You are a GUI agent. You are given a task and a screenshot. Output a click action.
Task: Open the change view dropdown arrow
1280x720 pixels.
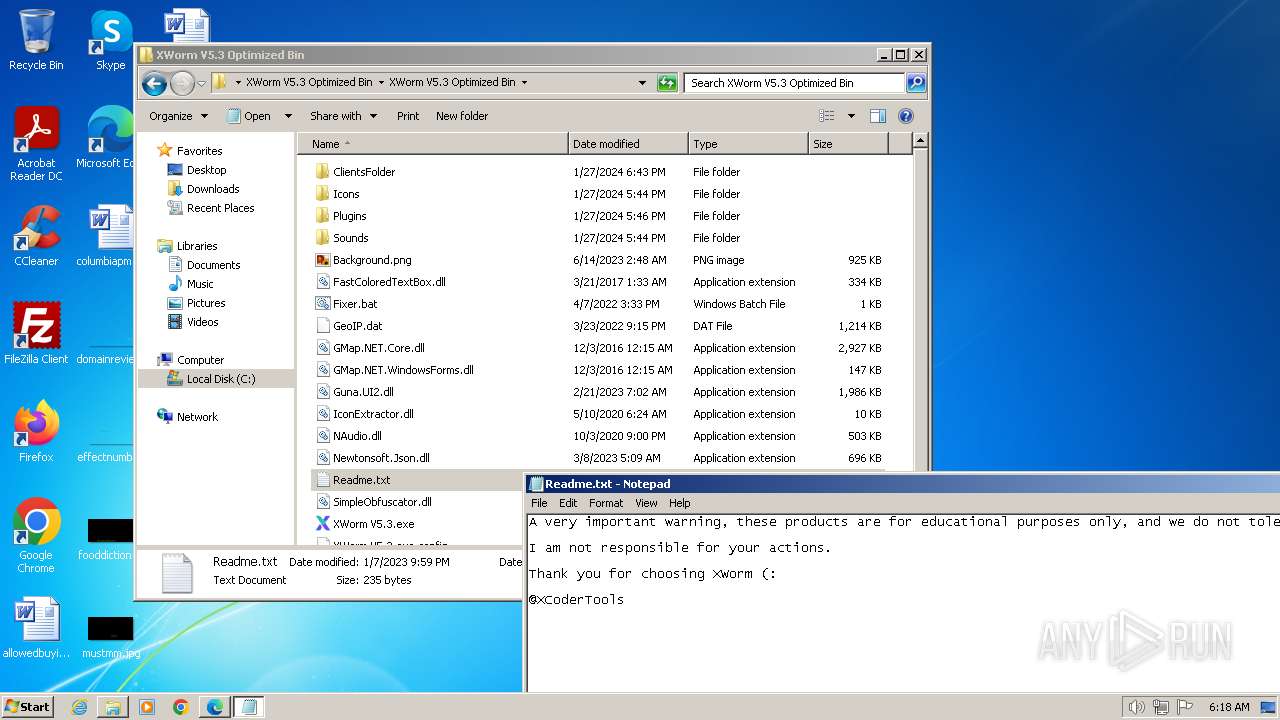pyautogui.click(x=851, y=116)
